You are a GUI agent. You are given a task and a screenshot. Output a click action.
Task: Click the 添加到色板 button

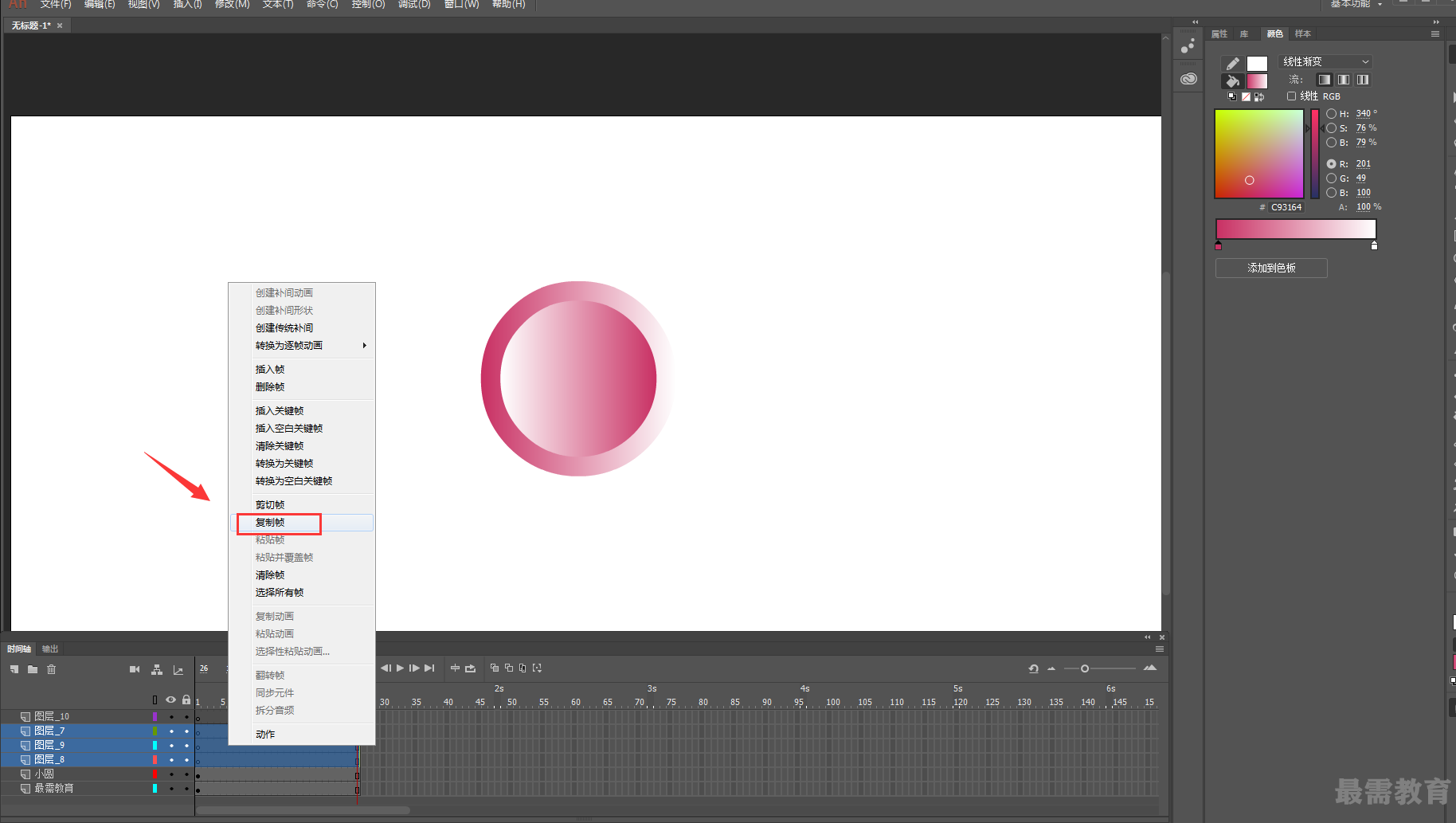1271,268
